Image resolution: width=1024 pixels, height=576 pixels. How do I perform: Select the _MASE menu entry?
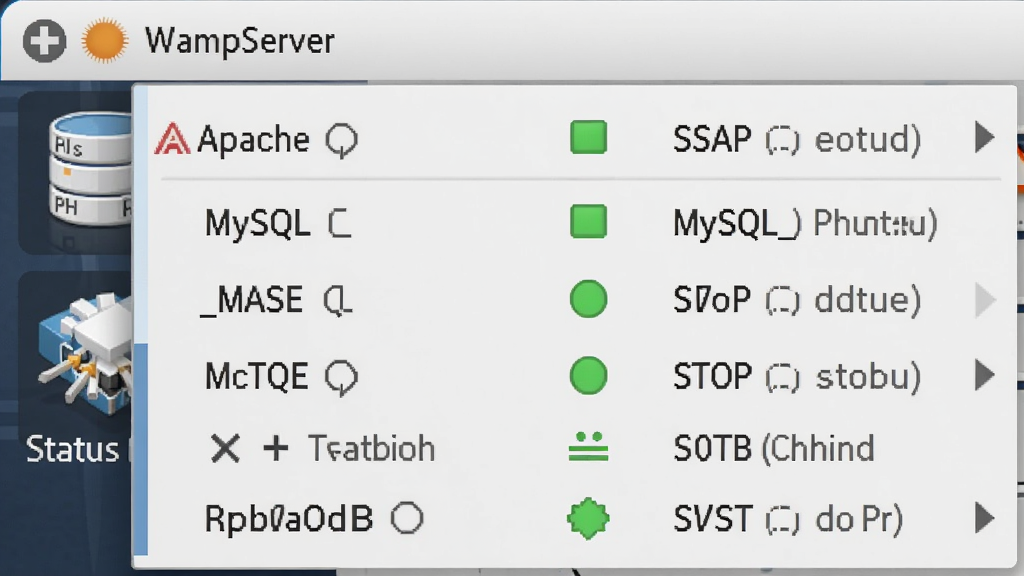[251, 300]
